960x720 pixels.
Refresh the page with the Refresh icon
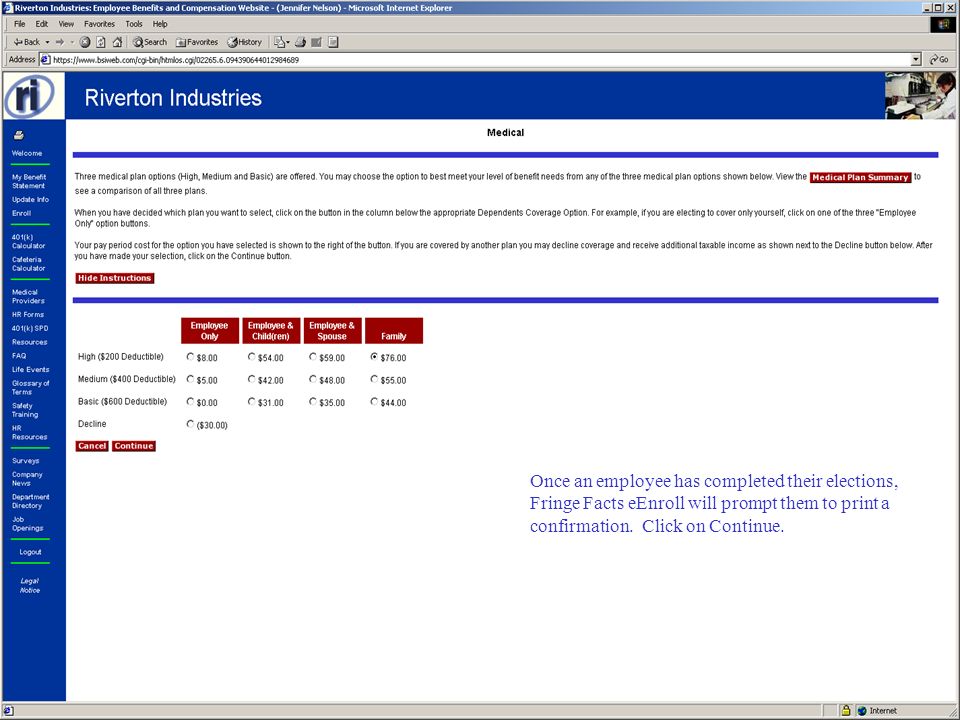tap(101, 42)
